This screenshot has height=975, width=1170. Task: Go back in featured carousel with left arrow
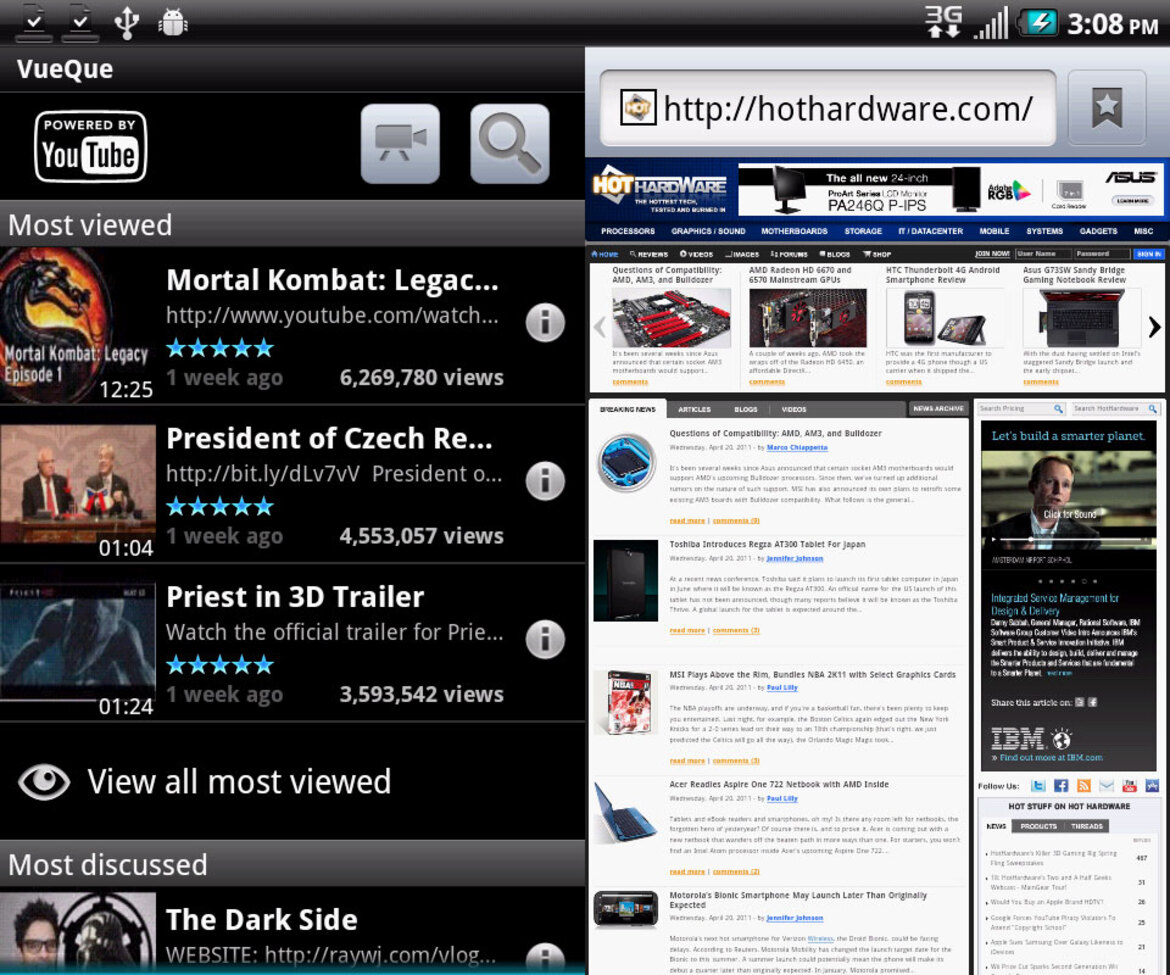[599, 326]
